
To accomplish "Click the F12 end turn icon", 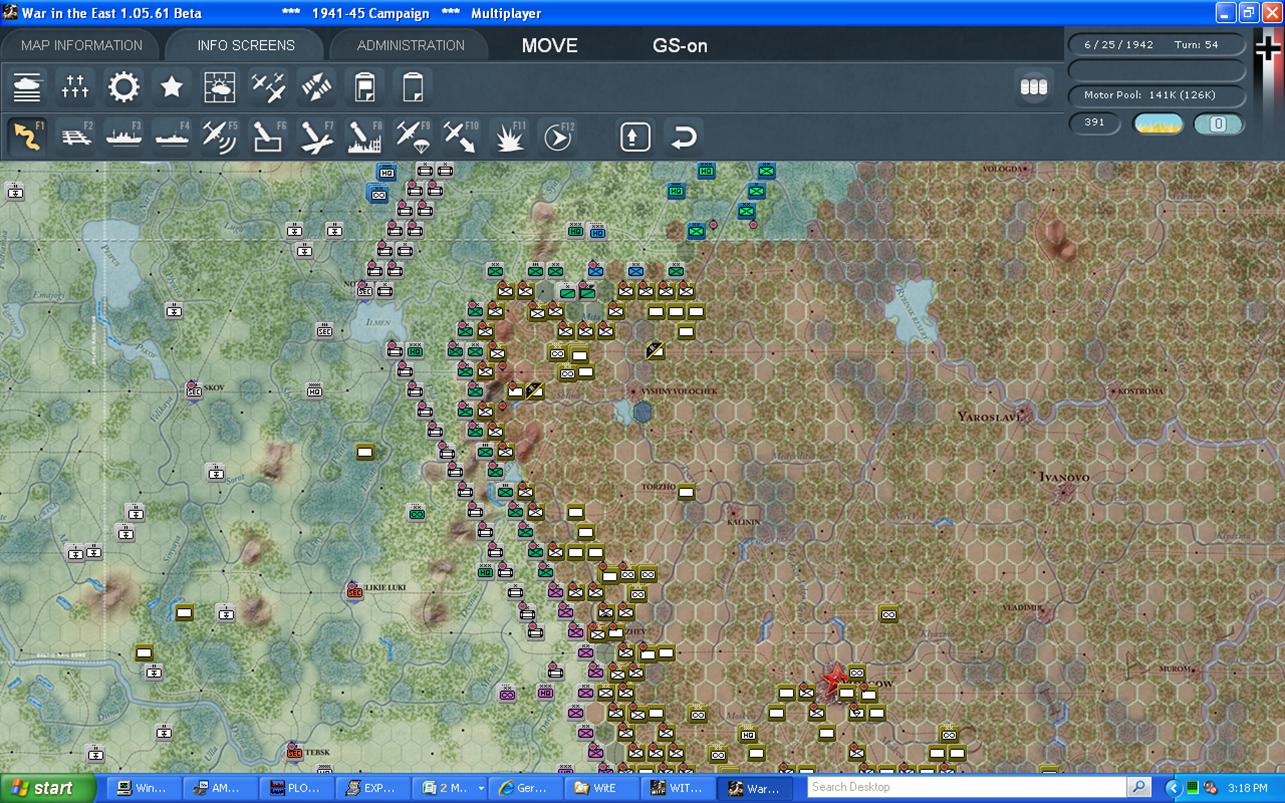I will 557,136.
